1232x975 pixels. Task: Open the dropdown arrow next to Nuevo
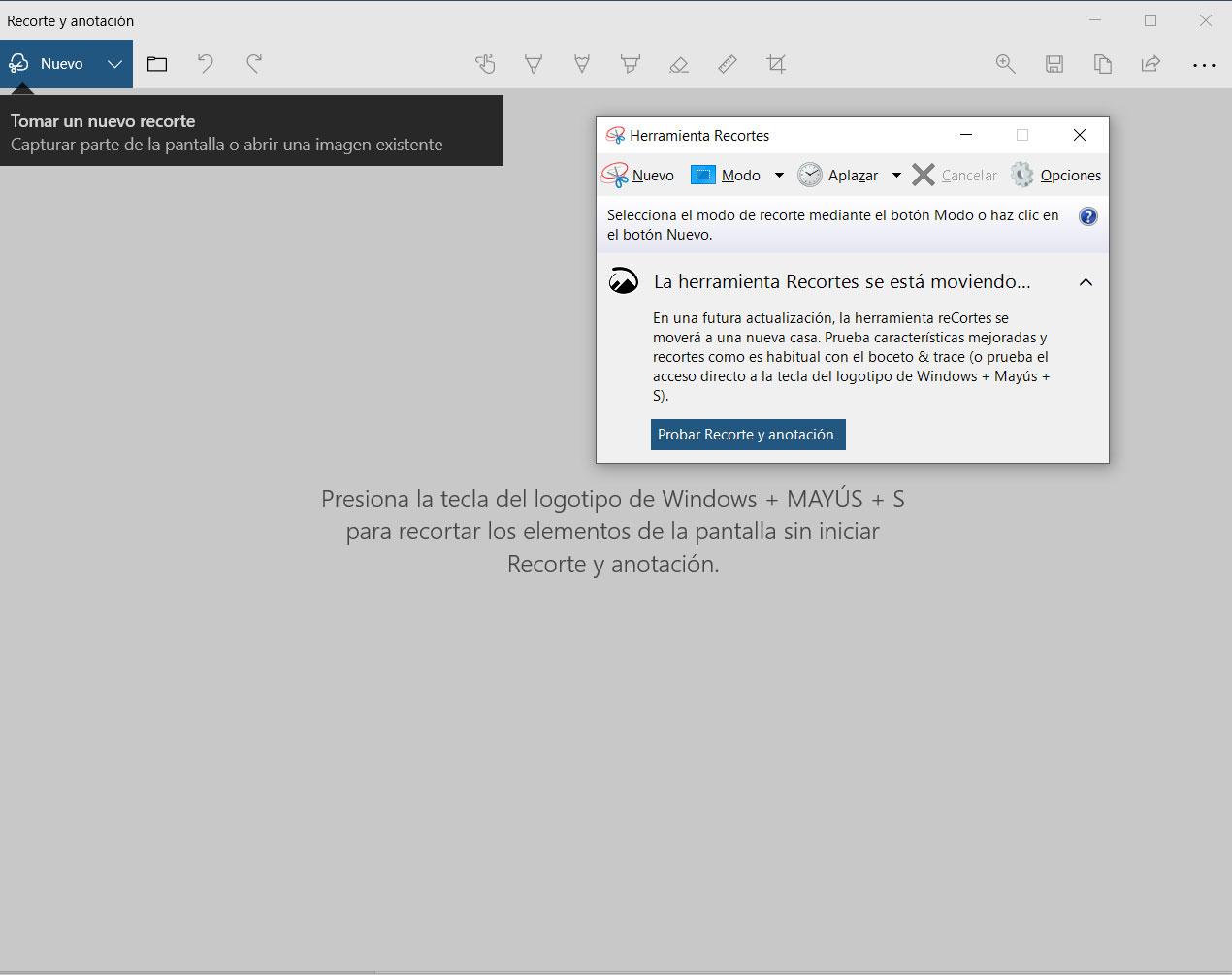tap(114, 64)
